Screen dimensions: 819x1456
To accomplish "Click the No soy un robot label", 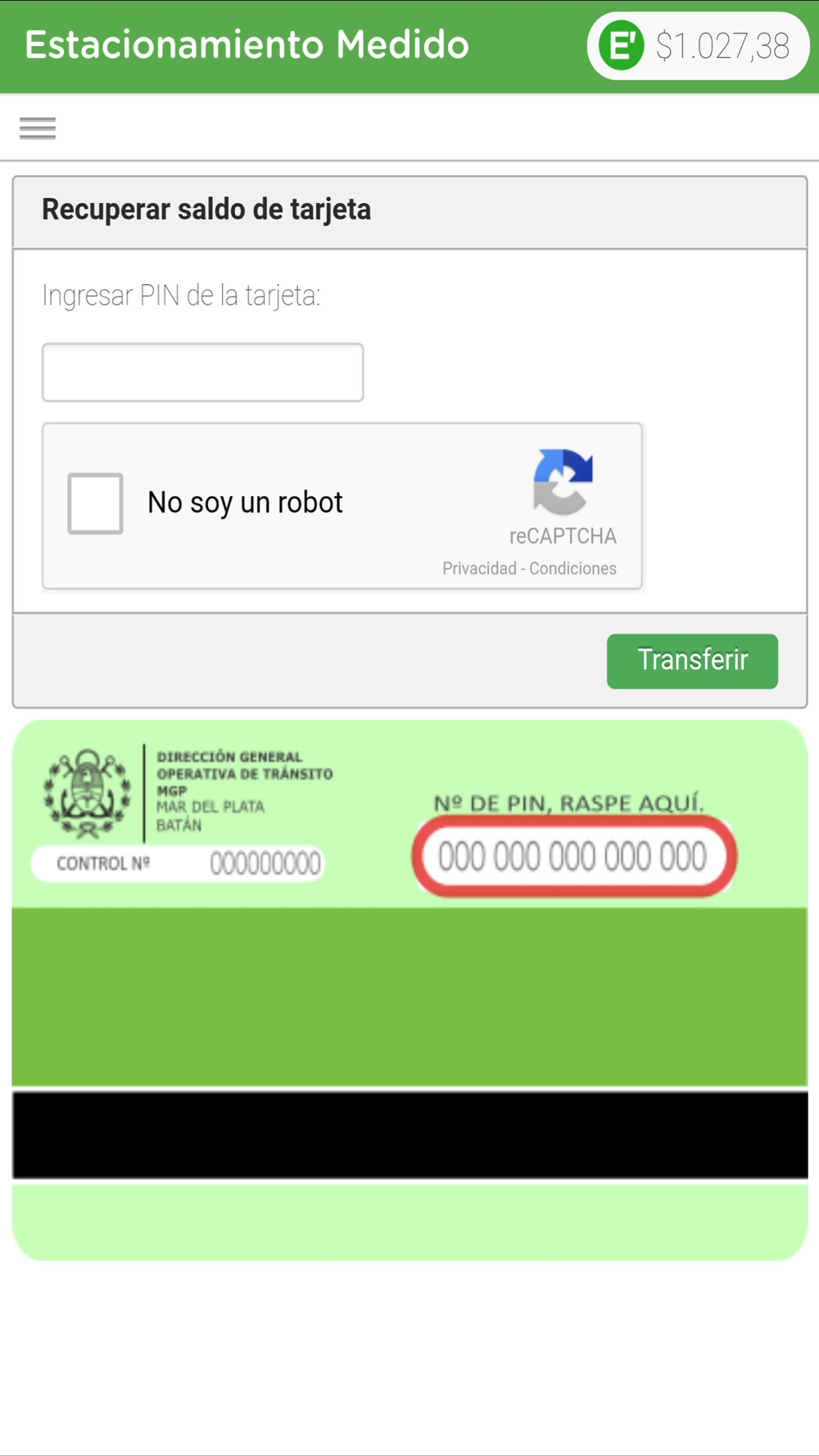I will [245, 503].
